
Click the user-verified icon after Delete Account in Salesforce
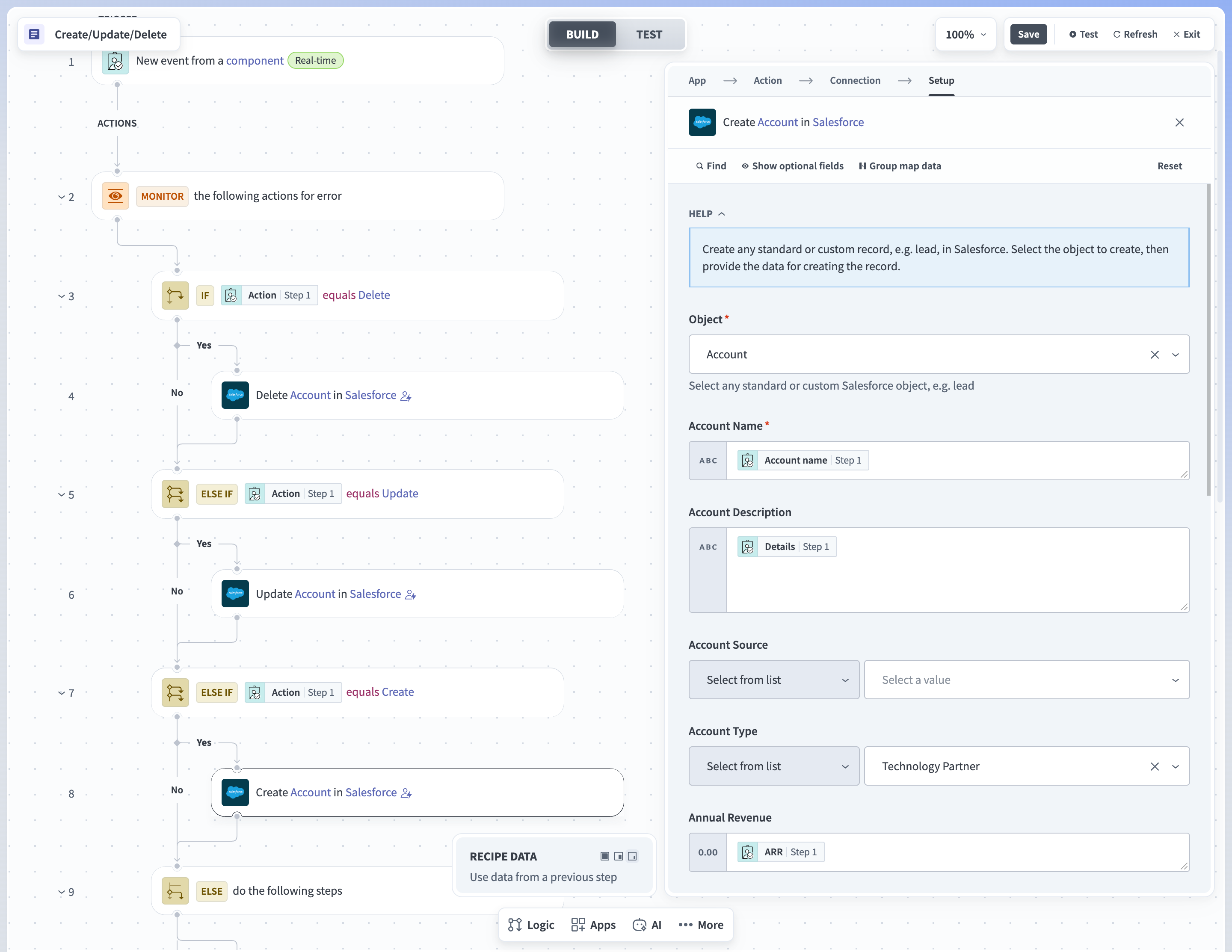click(x=406, y=396)
